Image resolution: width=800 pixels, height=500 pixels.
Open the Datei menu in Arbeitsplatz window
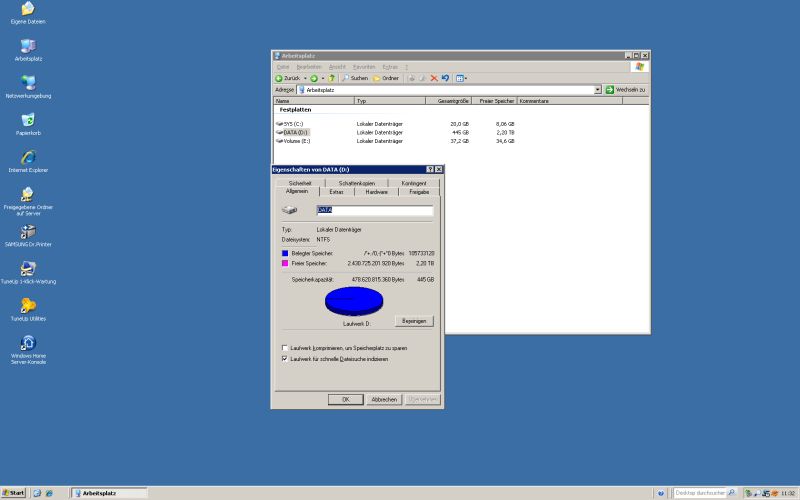point(283,67)
